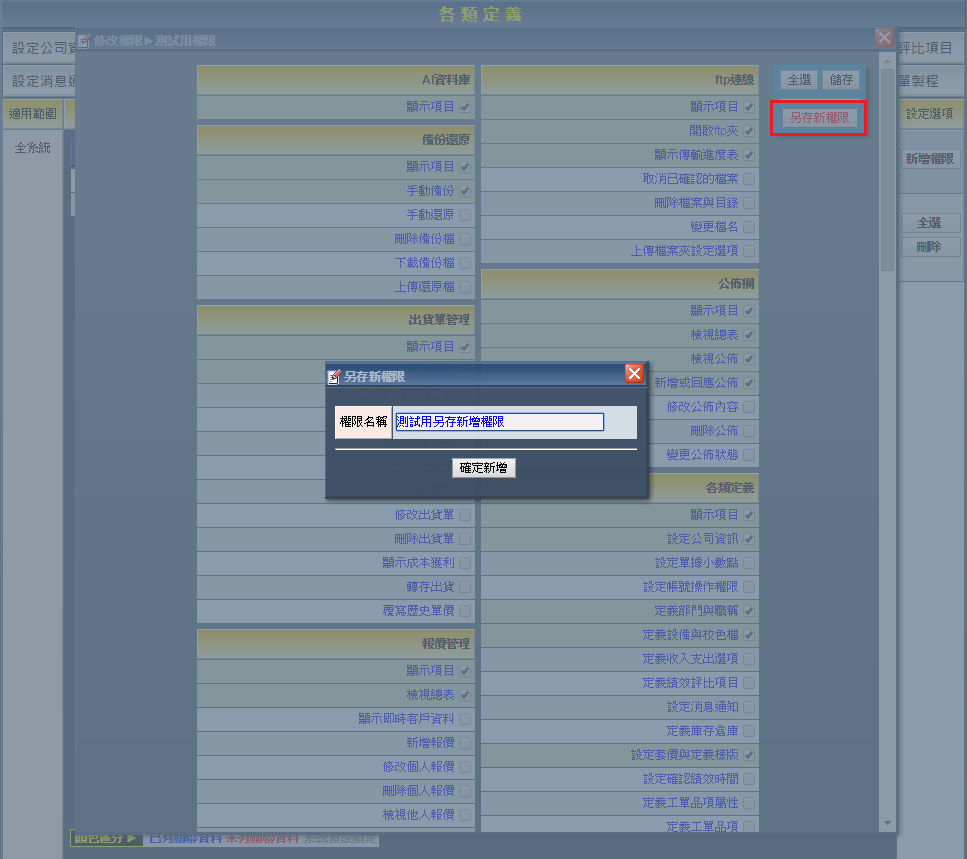
Task: Close the 另存新權限 dialog
Action: (x=634, y=374)
